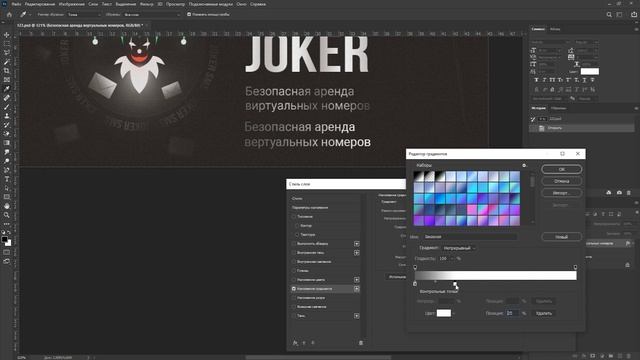The height and width of the screenshot is (360, 640).
Task: Select the Gradient tool
Action: pyautogui.click(x=7, y=143)
